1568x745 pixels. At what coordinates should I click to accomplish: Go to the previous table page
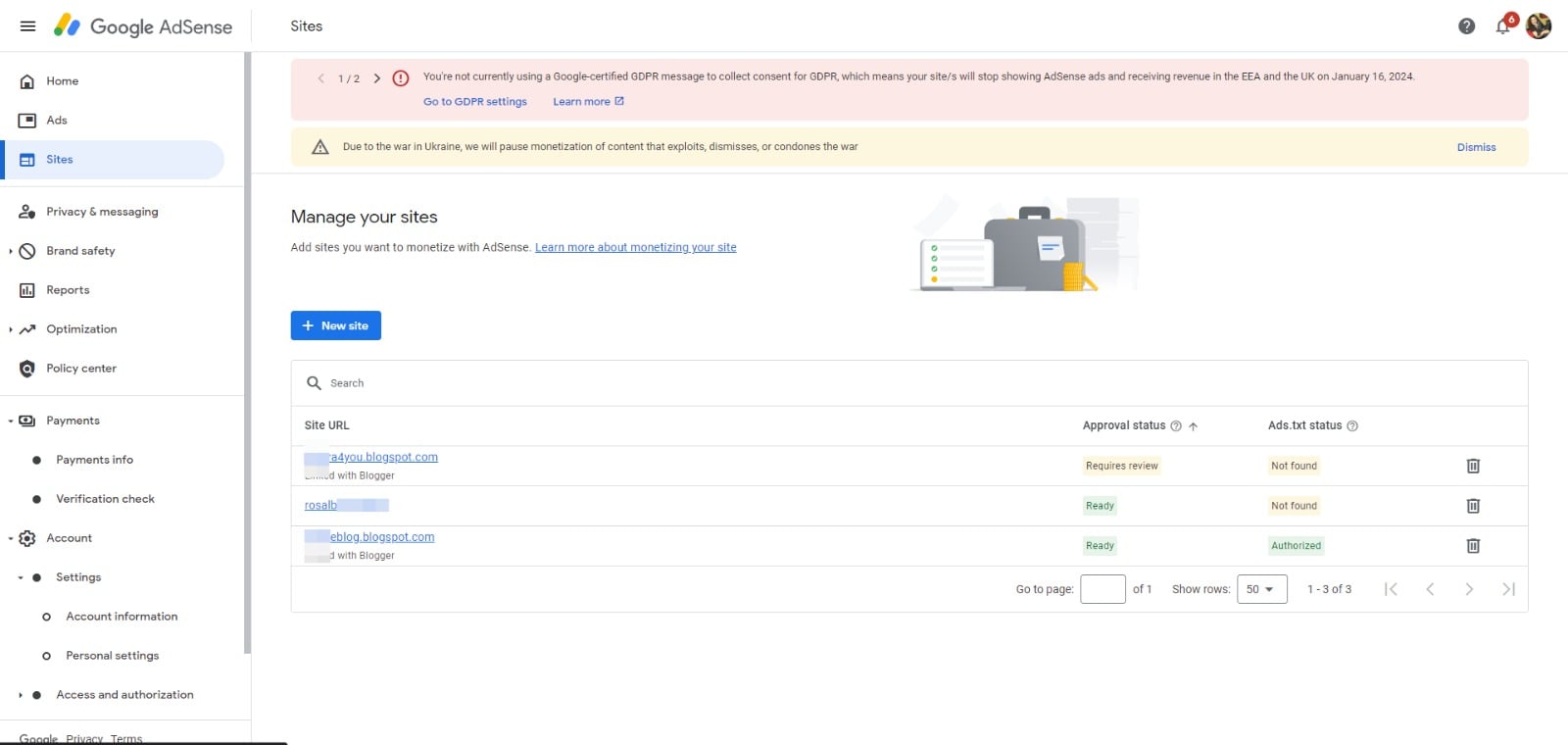coord(1430,589)
